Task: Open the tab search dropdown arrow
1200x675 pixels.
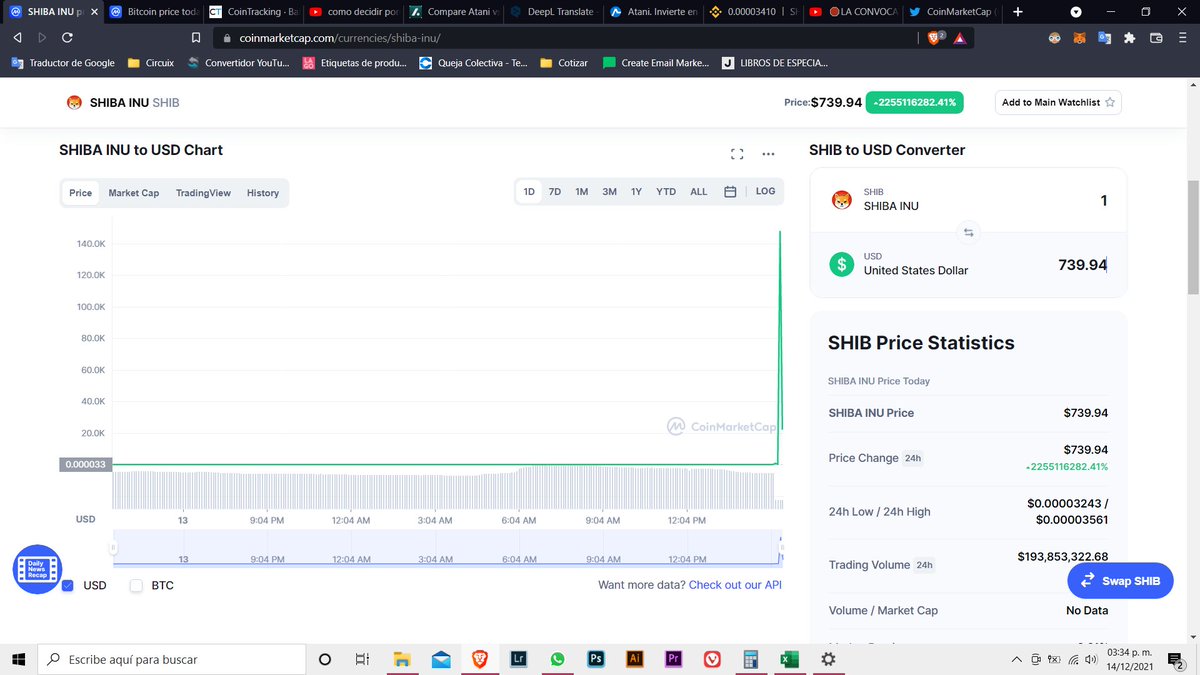Action: tap(1076, 12)
